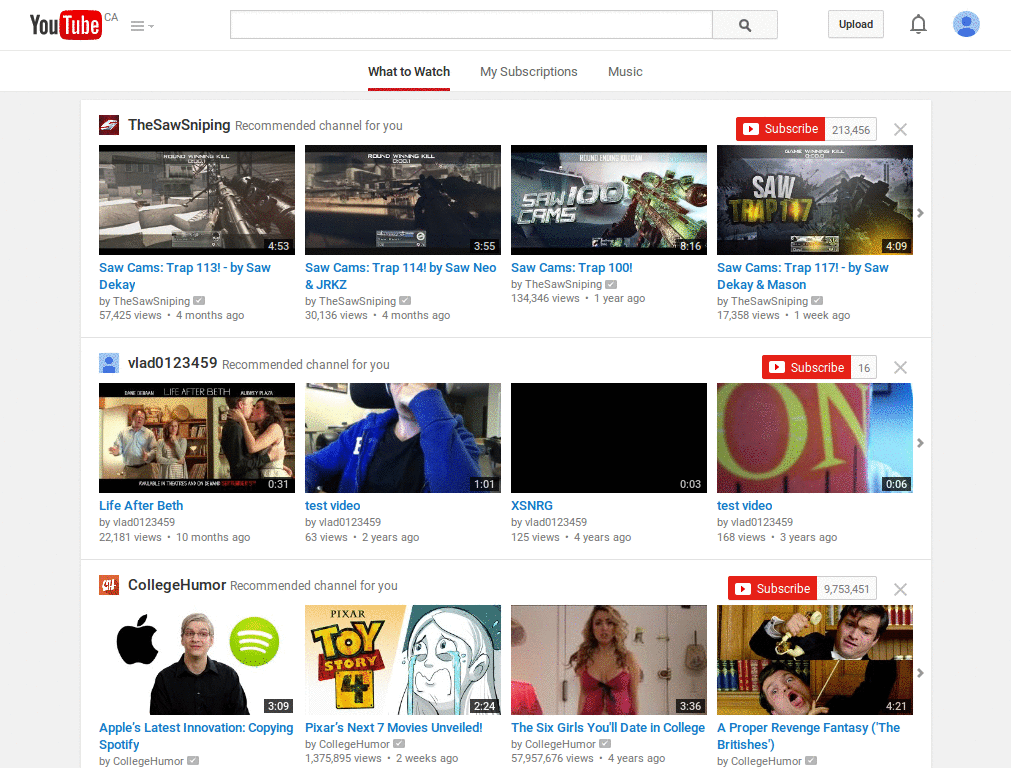The height and width of the screenshot is (768, 1024).
Task: Open 'Pixar's Next 7 Movies Unveiled!' title
Action: (x=394, y=728)
